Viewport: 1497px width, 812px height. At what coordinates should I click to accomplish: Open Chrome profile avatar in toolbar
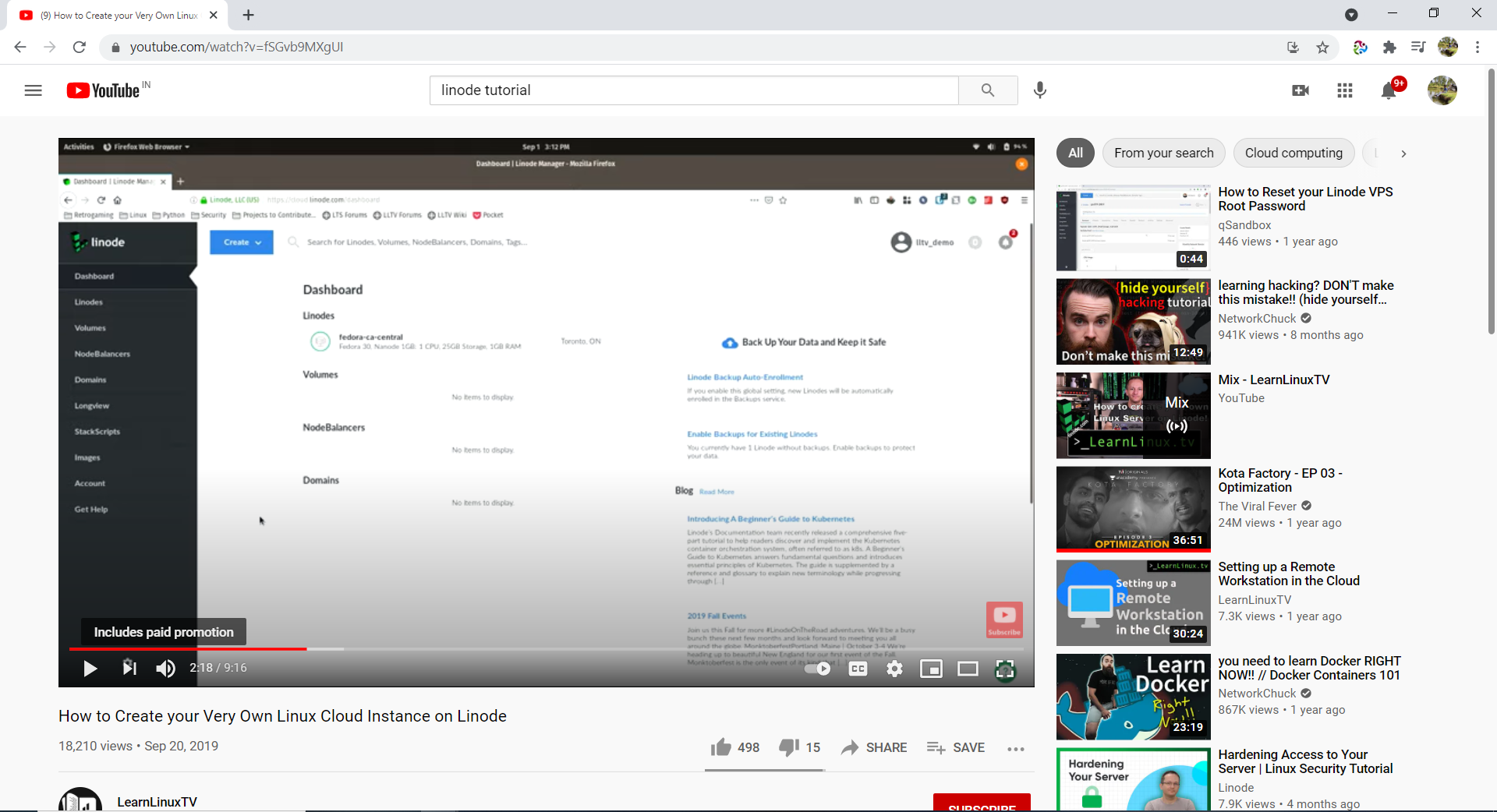[x=1448, y=47]
